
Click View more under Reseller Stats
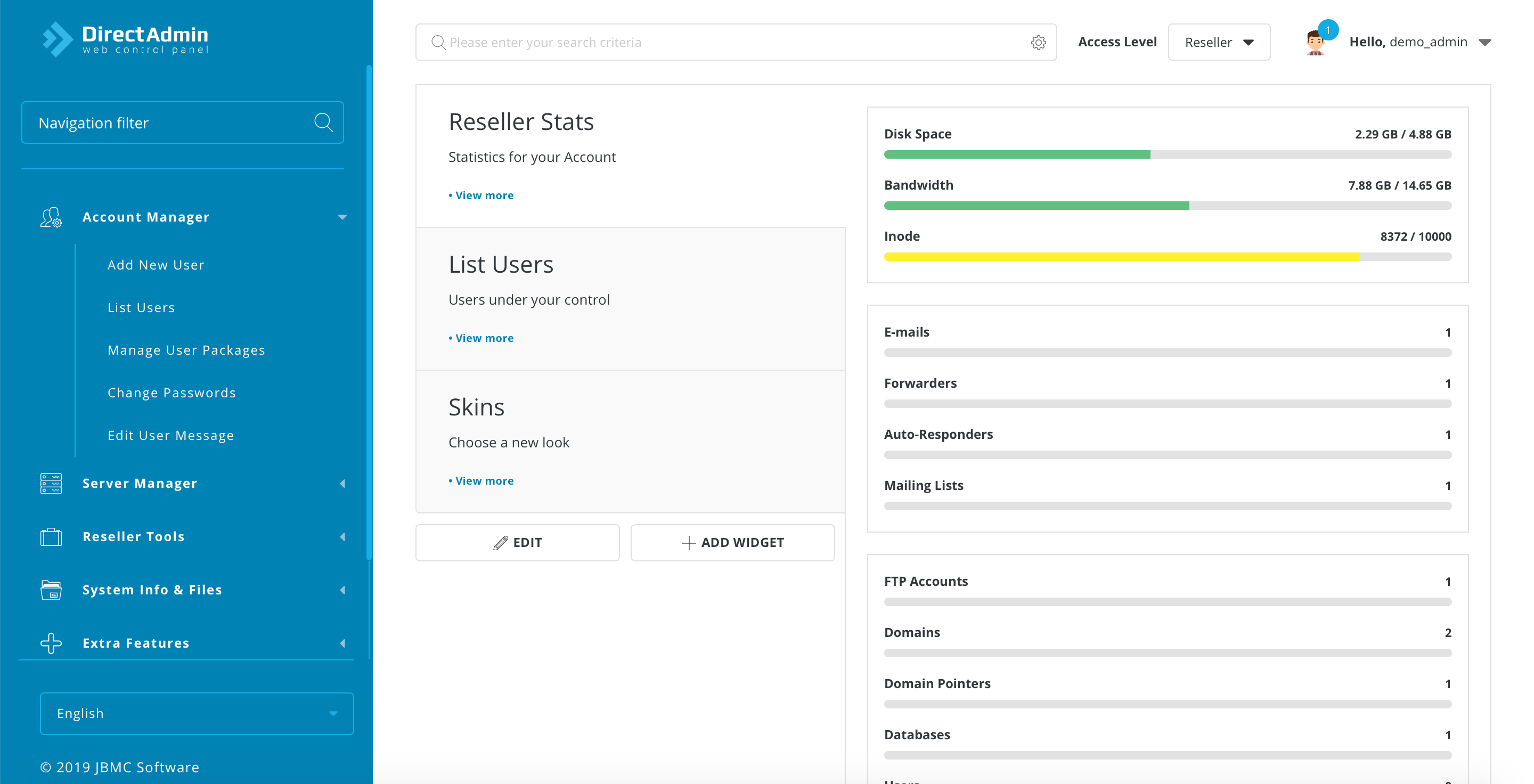(x=484, y=195)
